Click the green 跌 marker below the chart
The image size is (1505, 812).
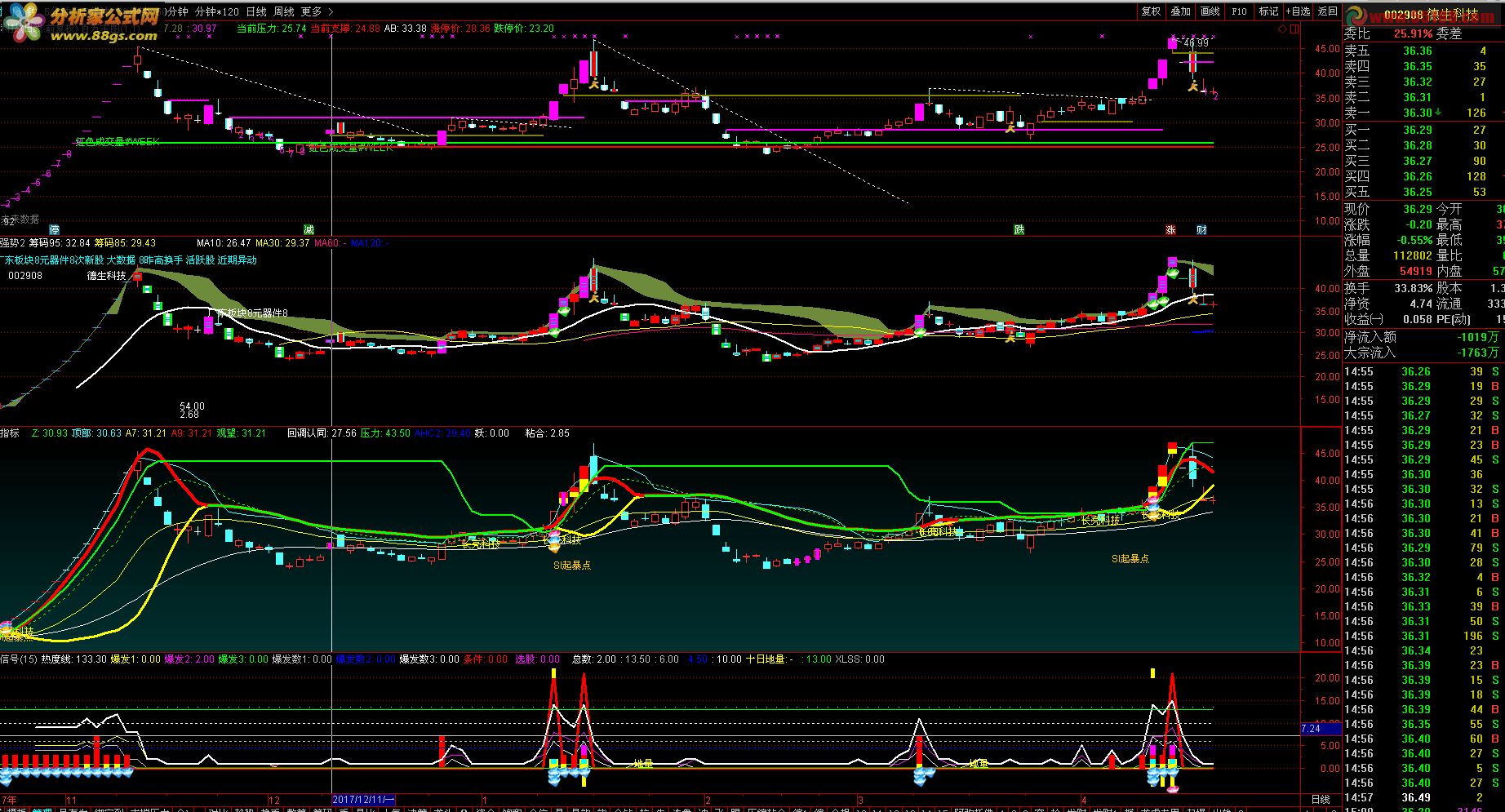click(1019, 229)
